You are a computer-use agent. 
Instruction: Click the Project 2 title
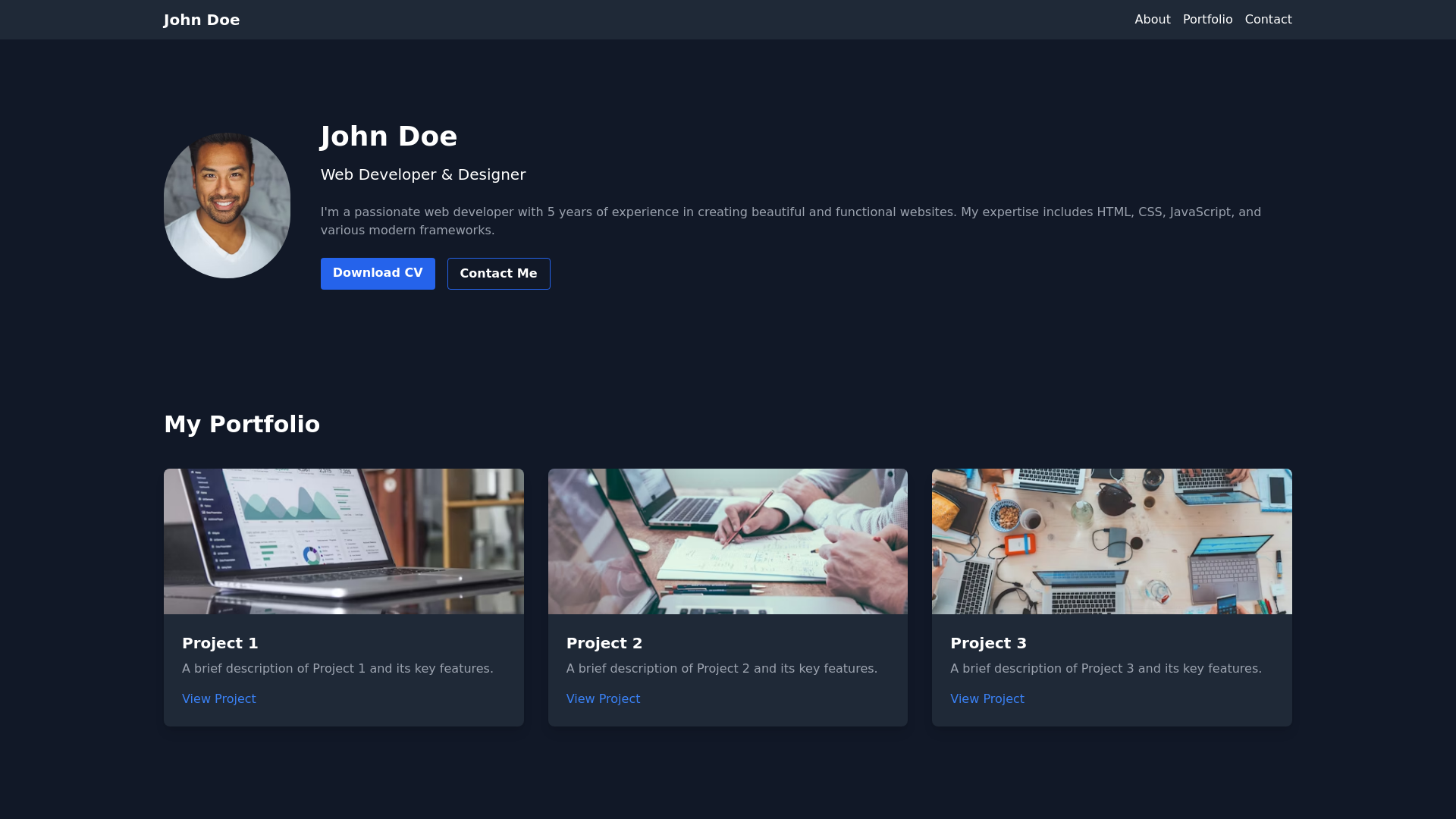[x=604, y=643]
